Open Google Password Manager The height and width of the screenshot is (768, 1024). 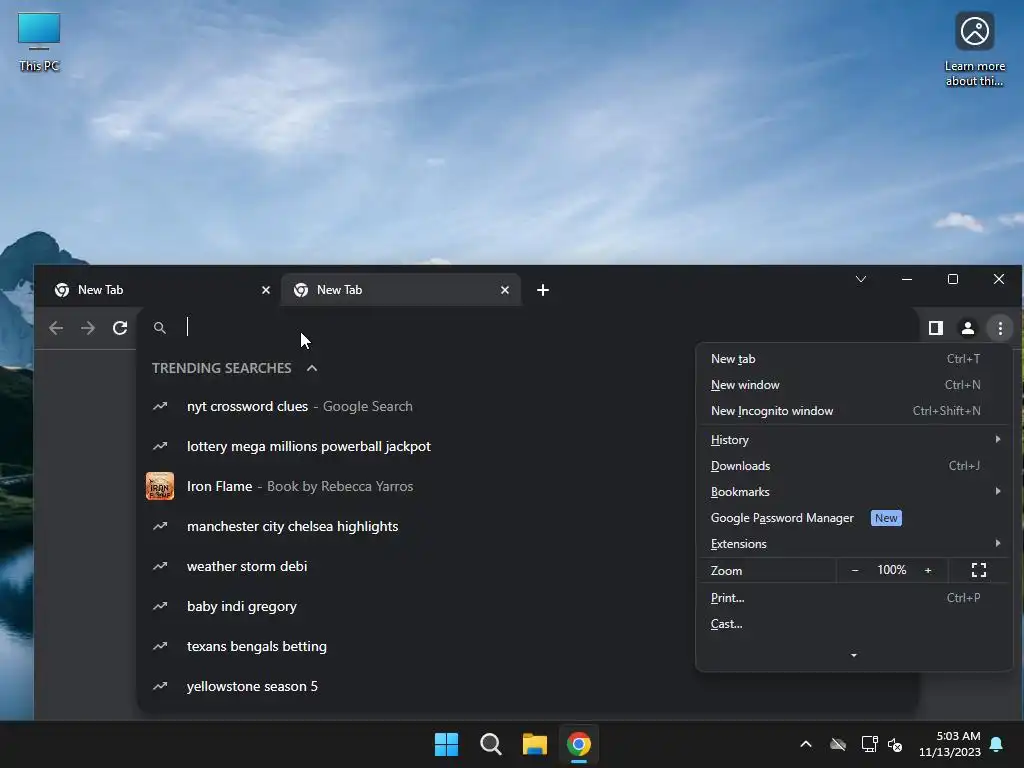(854, 518)
